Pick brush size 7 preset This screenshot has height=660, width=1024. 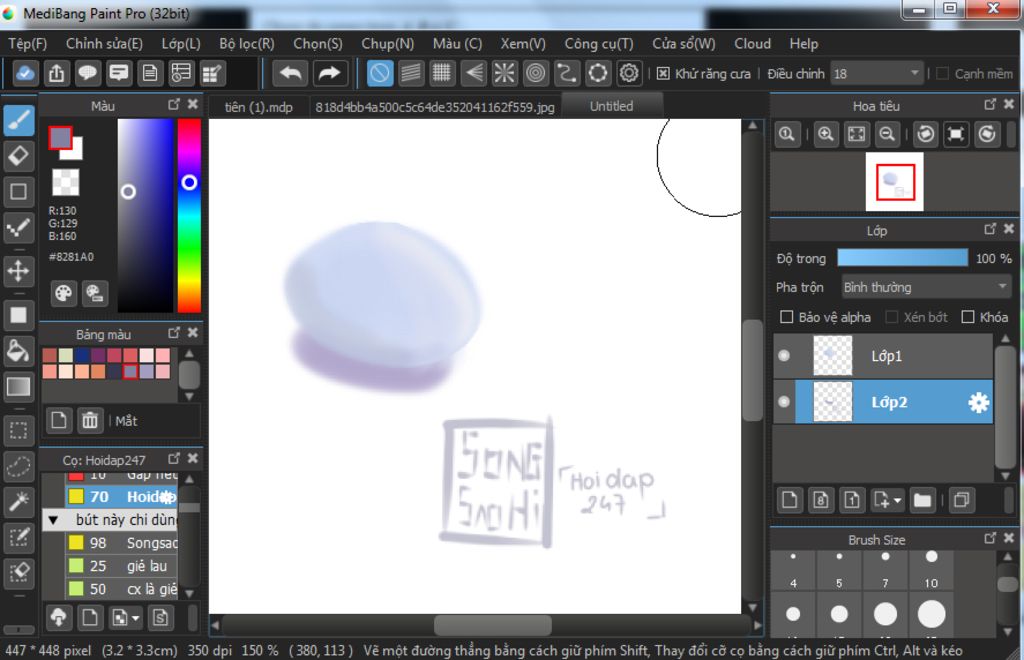click(x=885, y=569)
